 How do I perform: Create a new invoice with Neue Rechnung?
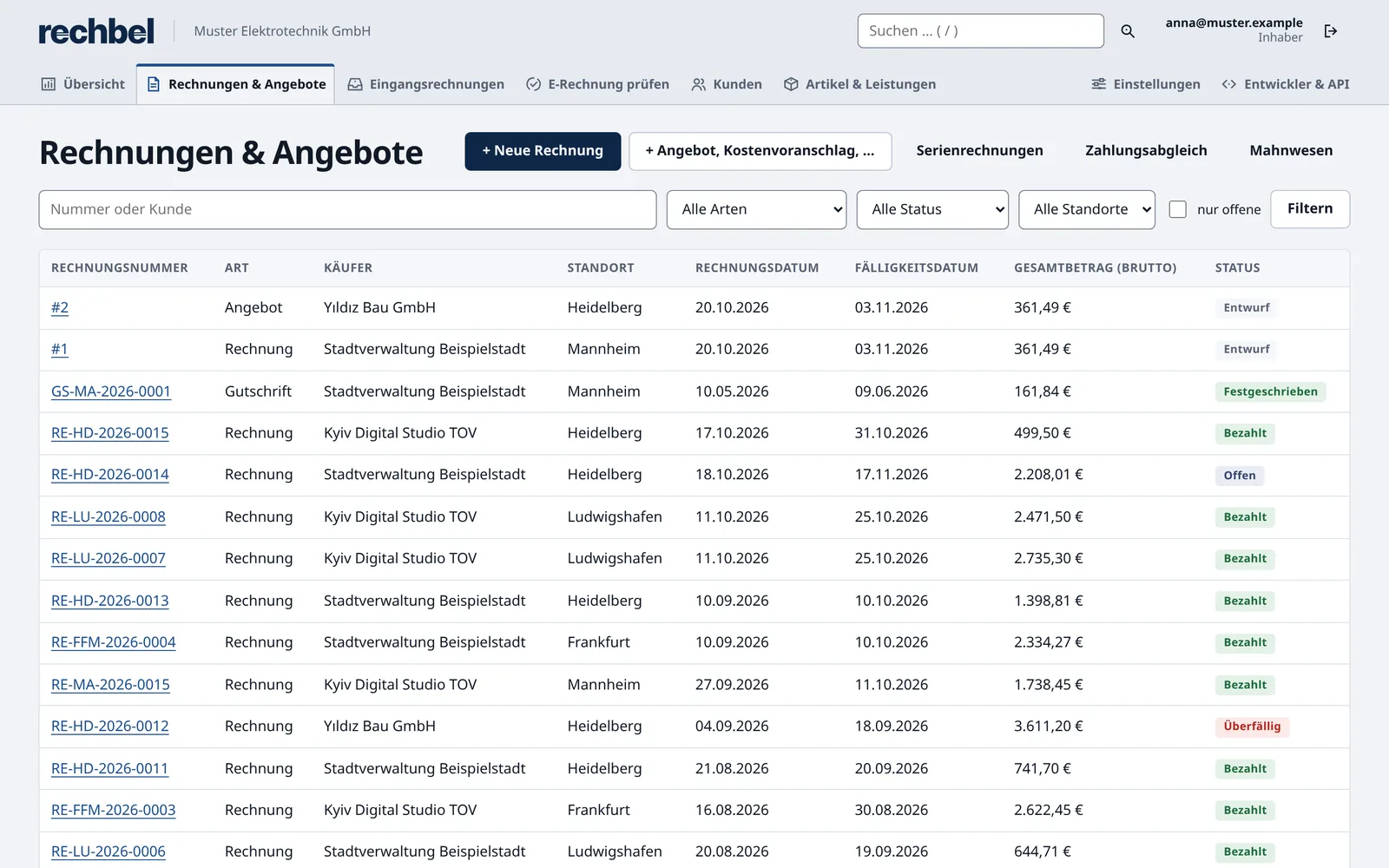(543, 151)
